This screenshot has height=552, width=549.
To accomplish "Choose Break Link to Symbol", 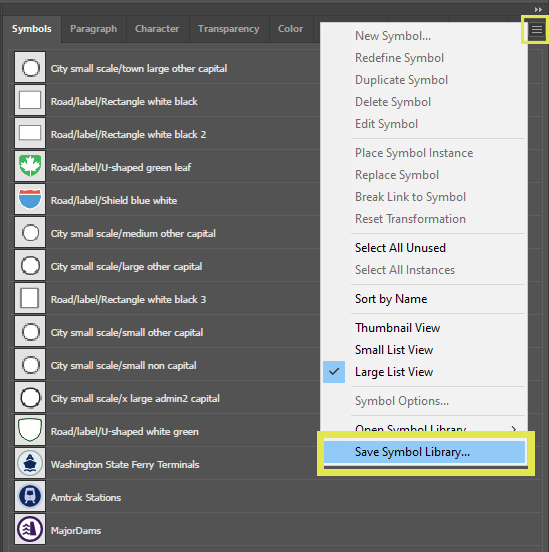I will point(424,197).
